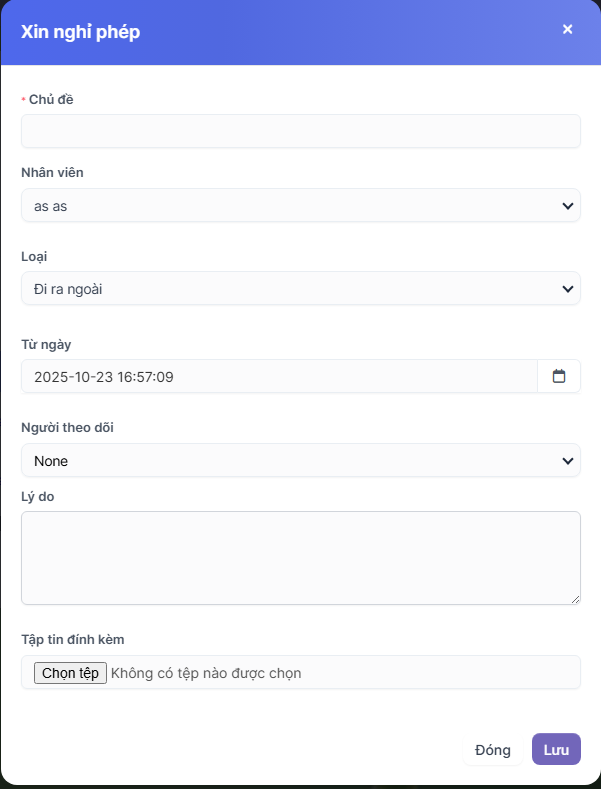Focus the Từ ngày datetime field
Viewport: 601px width, 789px height.
[279, 376]
